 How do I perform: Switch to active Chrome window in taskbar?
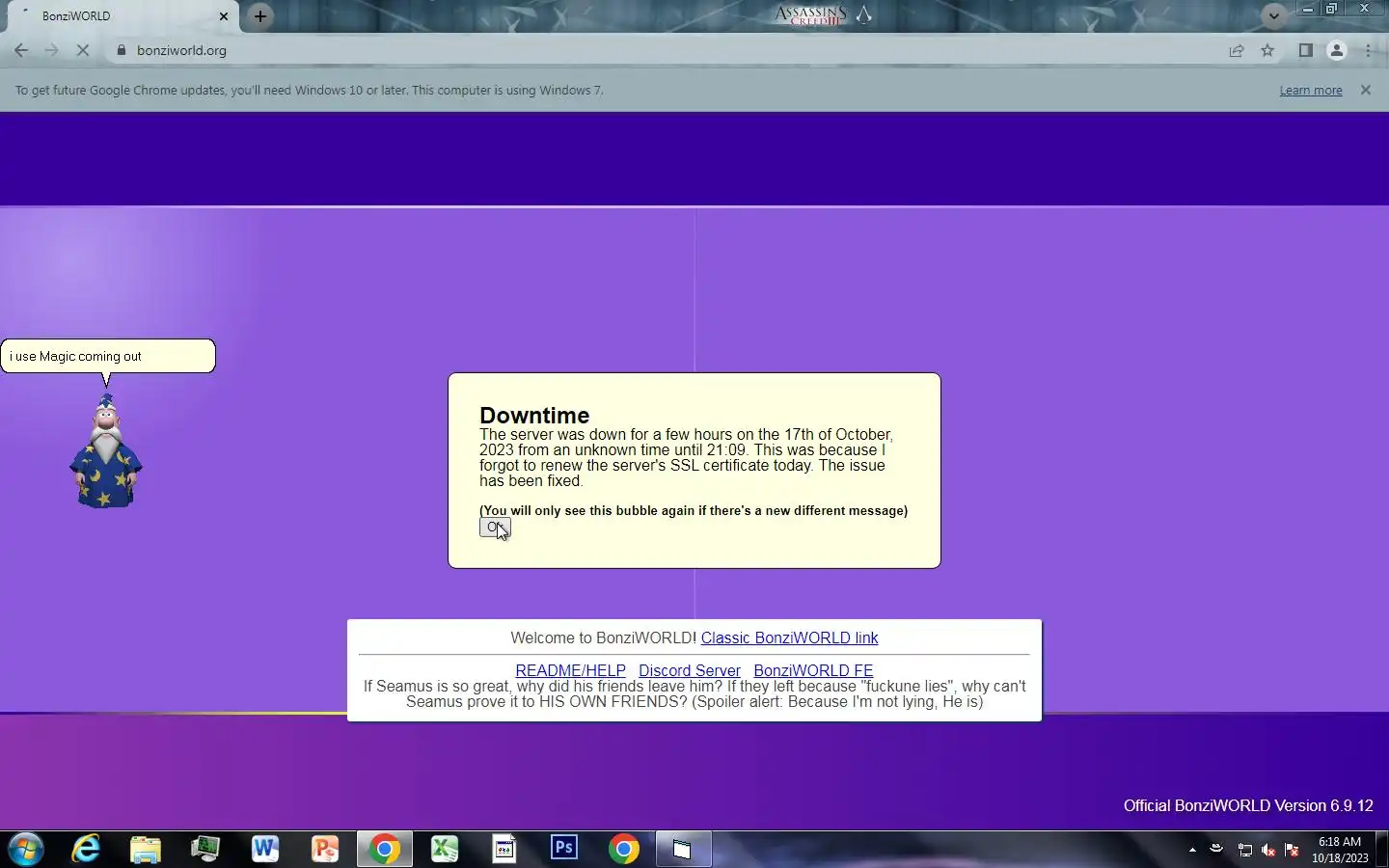click(x=385, y=849)
